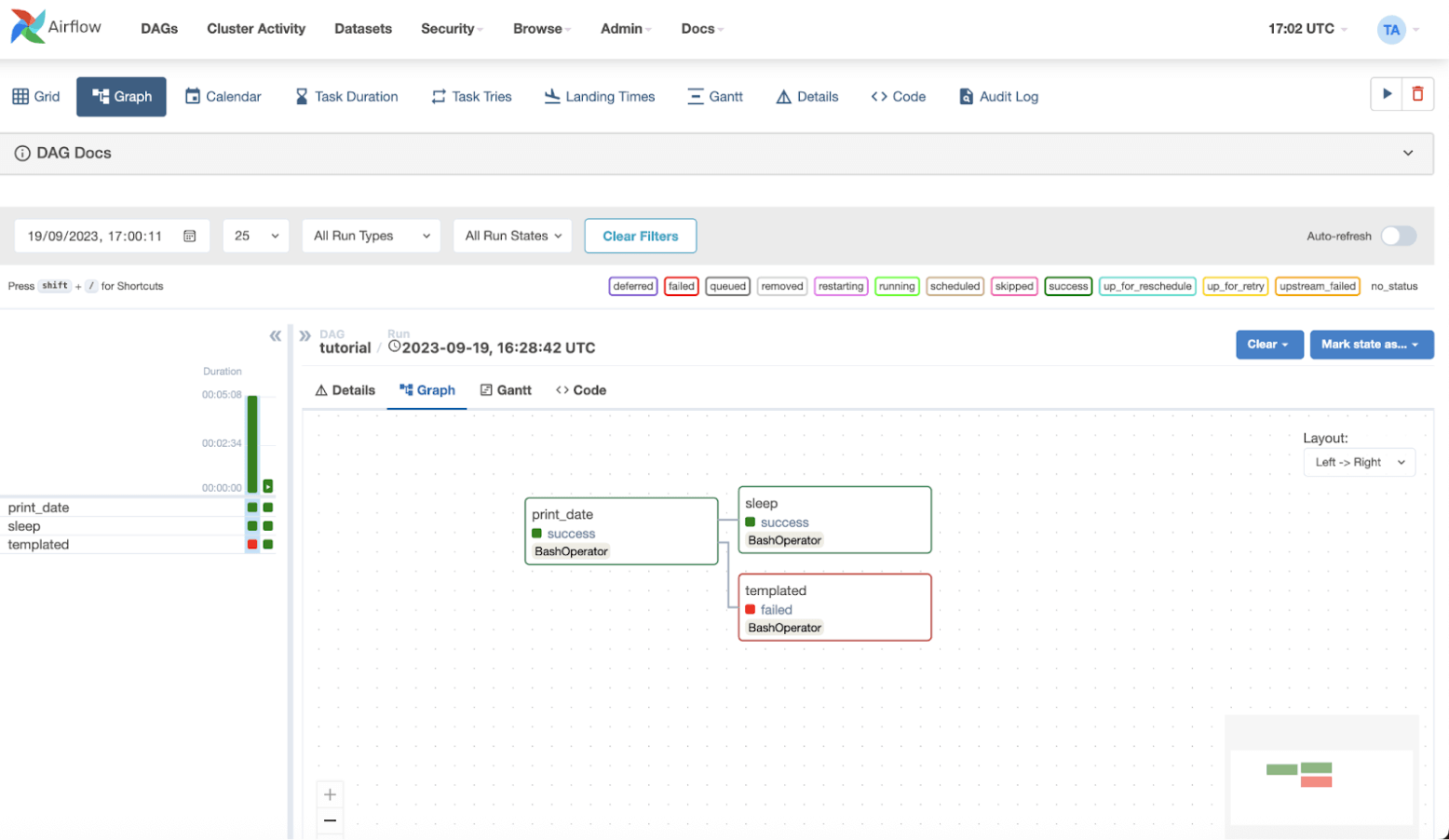Image resolution: width=1449 pixels, height=840 pixels.
Task: Toggle the success state filter badge
Action: pos(1067,286)
